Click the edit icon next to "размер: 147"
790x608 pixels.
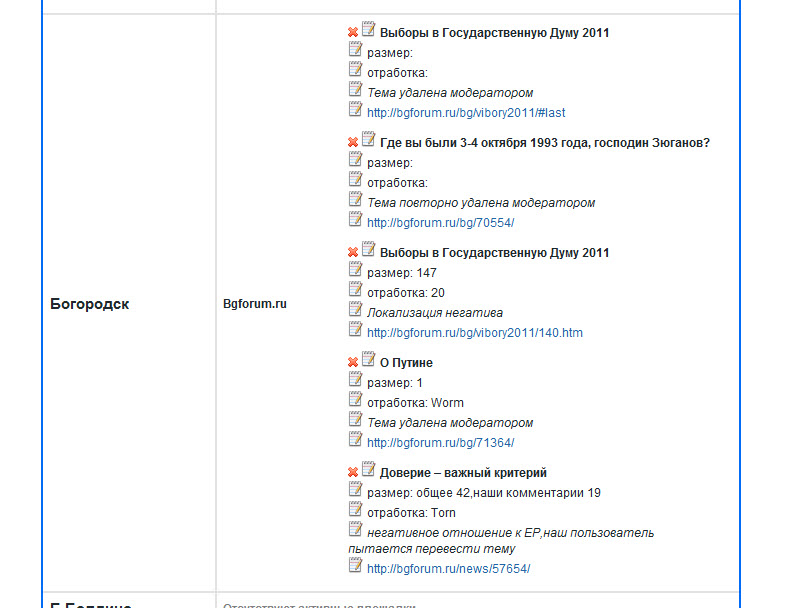point(355,270)
